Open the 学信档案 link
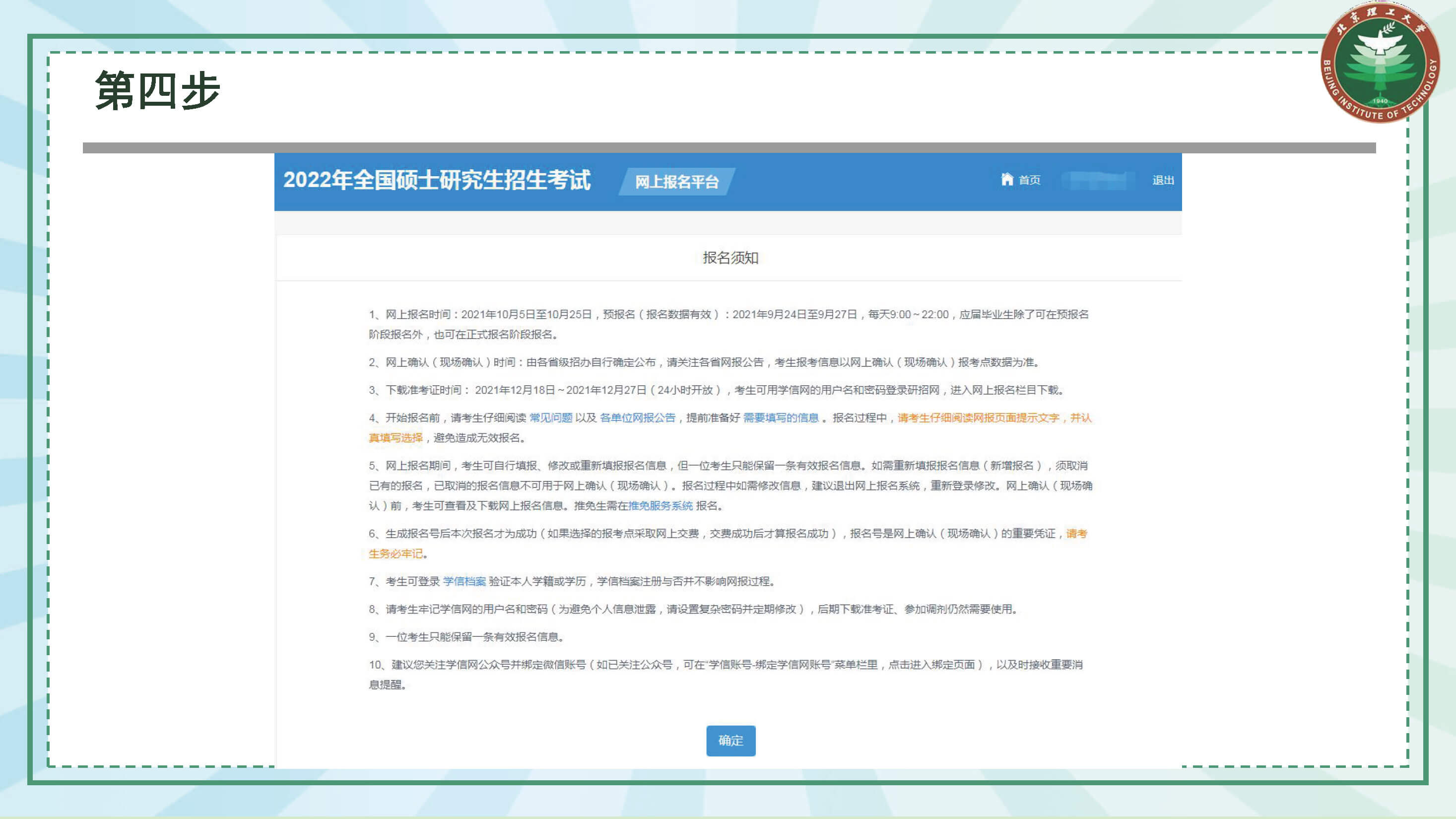The image size is (1456, 819). pyautogui.click(x=464, y=581)
